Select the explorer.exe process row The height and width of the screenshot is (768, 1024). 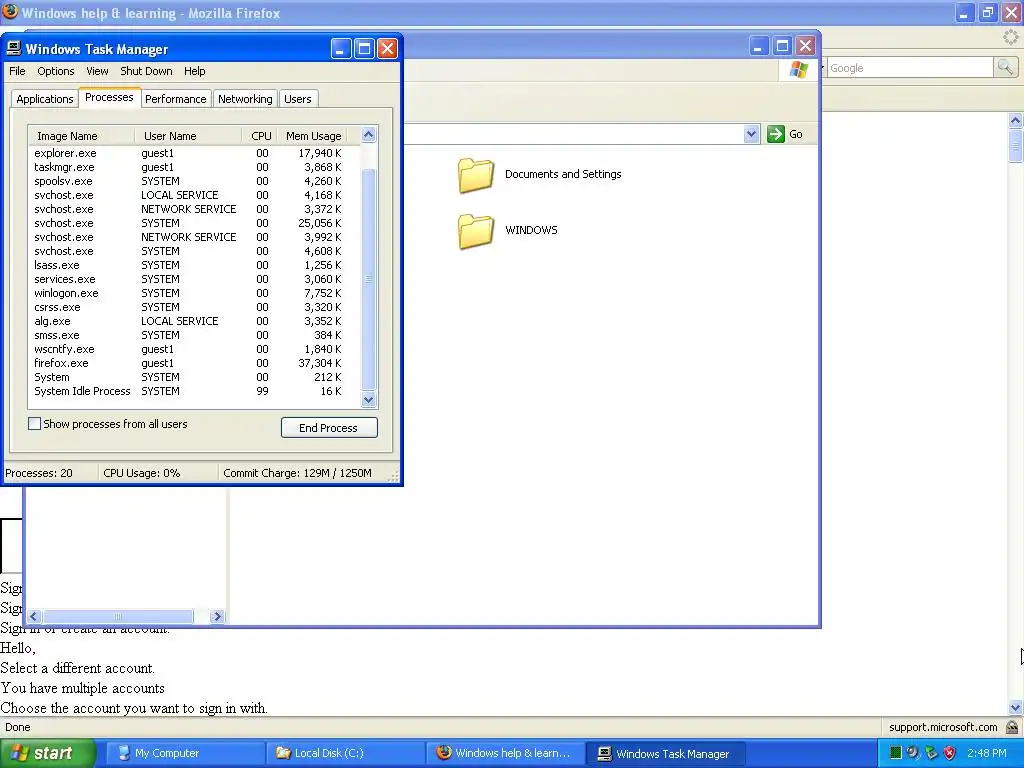click(x=194, y=153)
